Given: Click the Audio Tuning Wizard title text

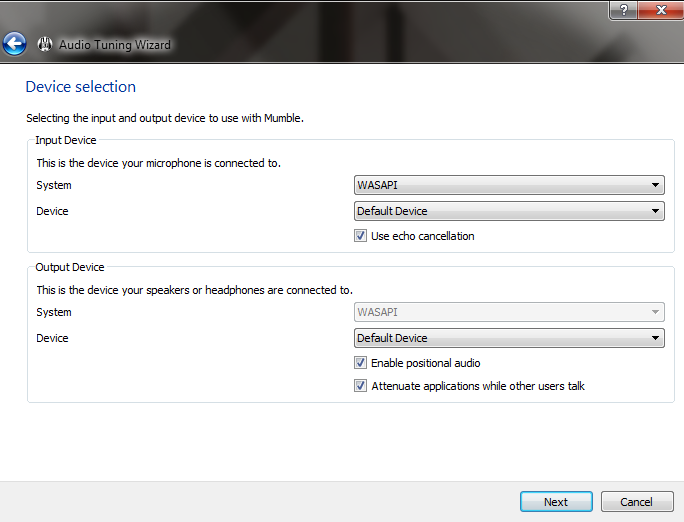Looking at the screenshot, I should [x=115, y=45].
